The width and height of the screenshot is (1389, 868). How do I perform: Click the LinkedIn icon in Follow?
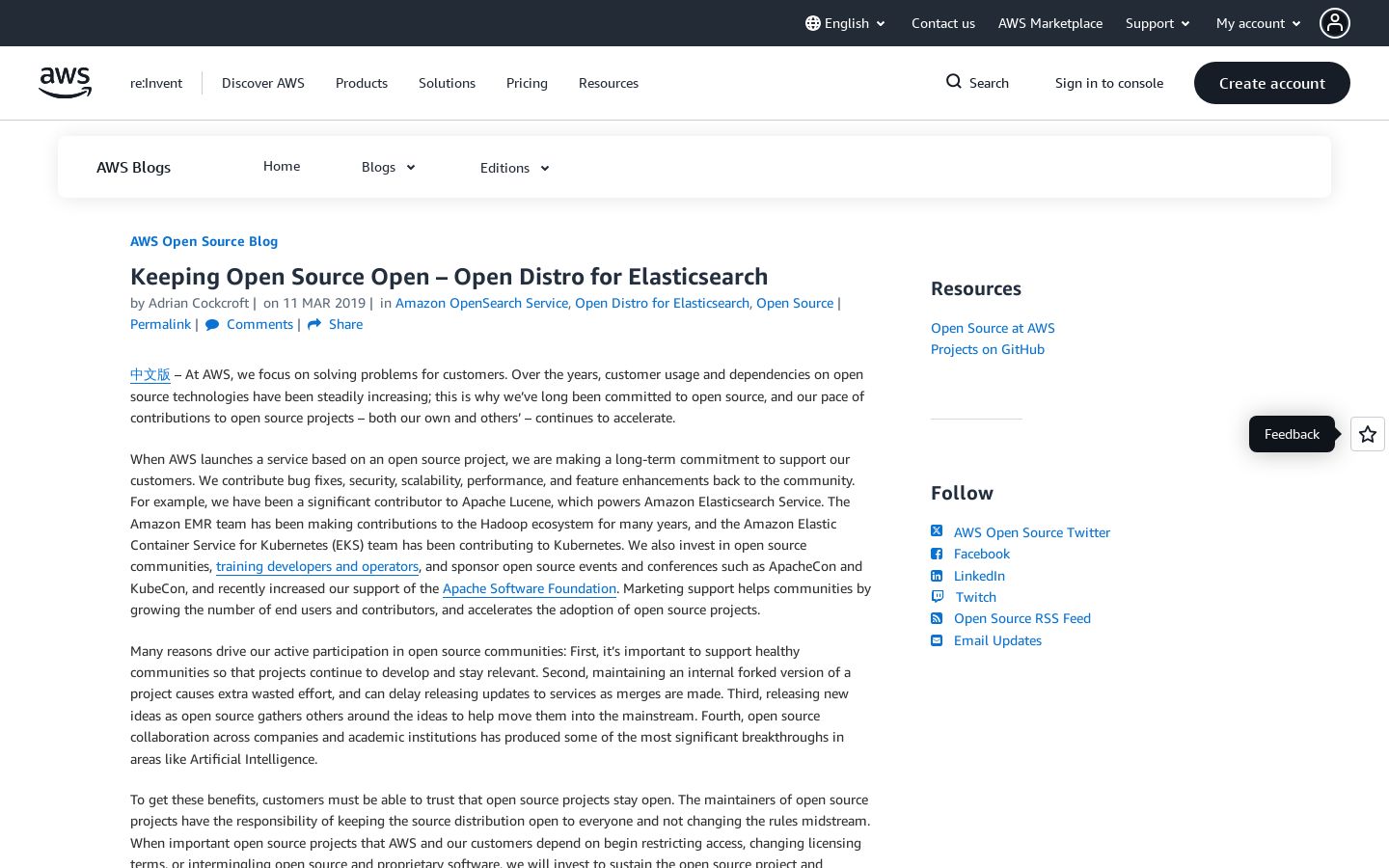(x=937, y=576)
